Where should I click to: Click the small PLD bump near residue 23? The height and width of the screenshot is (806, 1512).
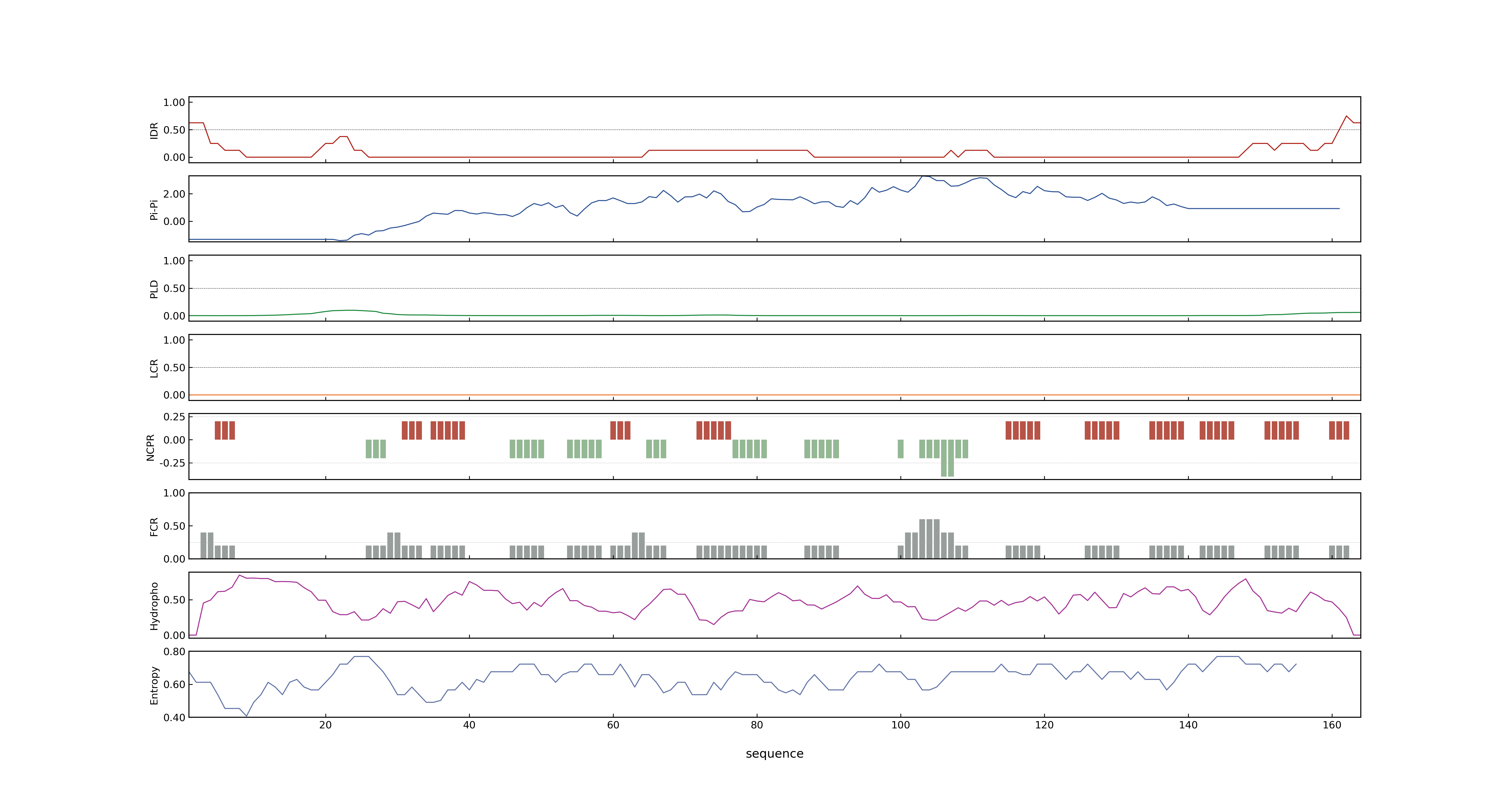click(x=350, y=310)
